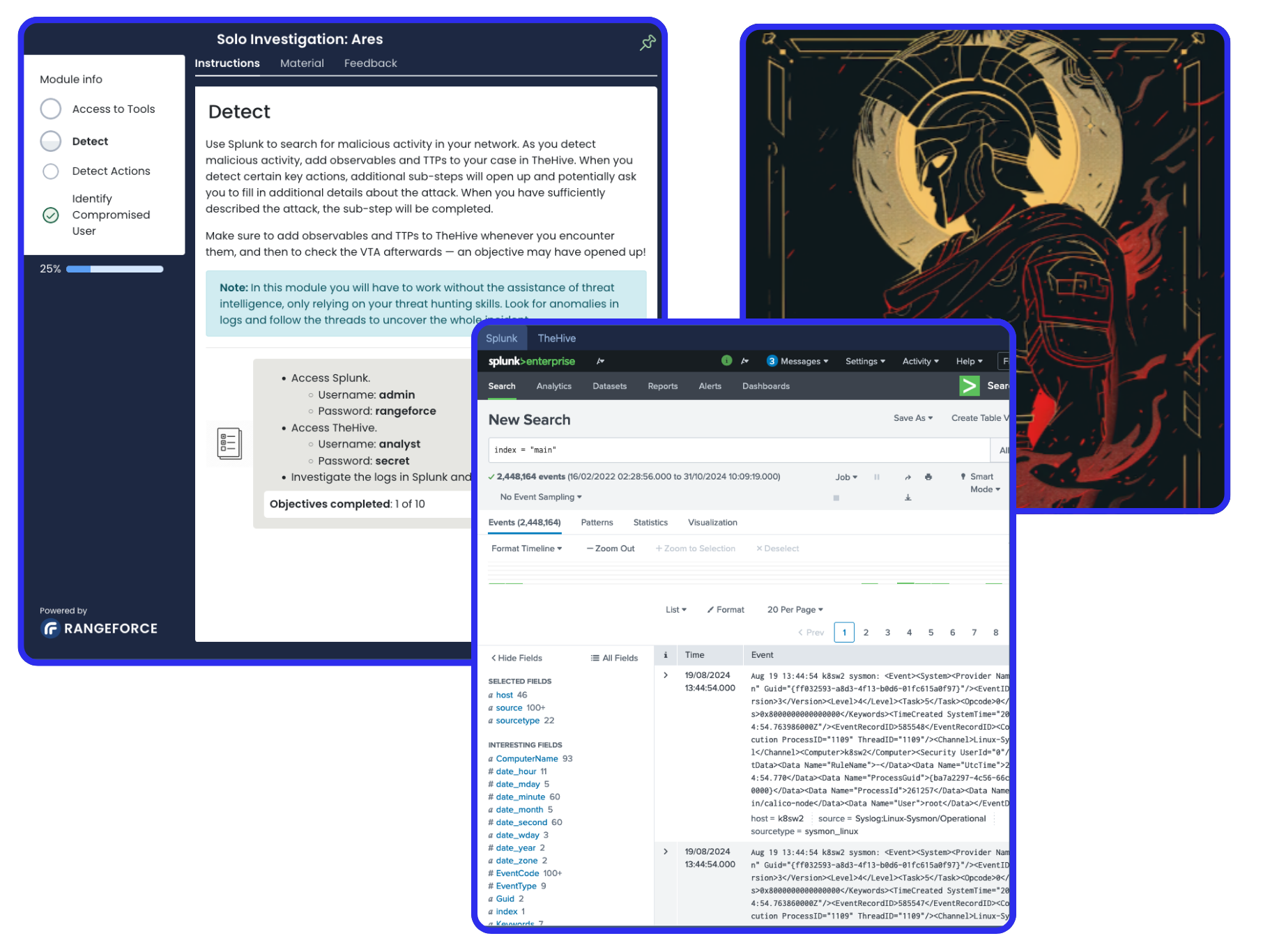Open the No Event Sampling dropdown
The image size is (1270, 952).
click(540, 496)
